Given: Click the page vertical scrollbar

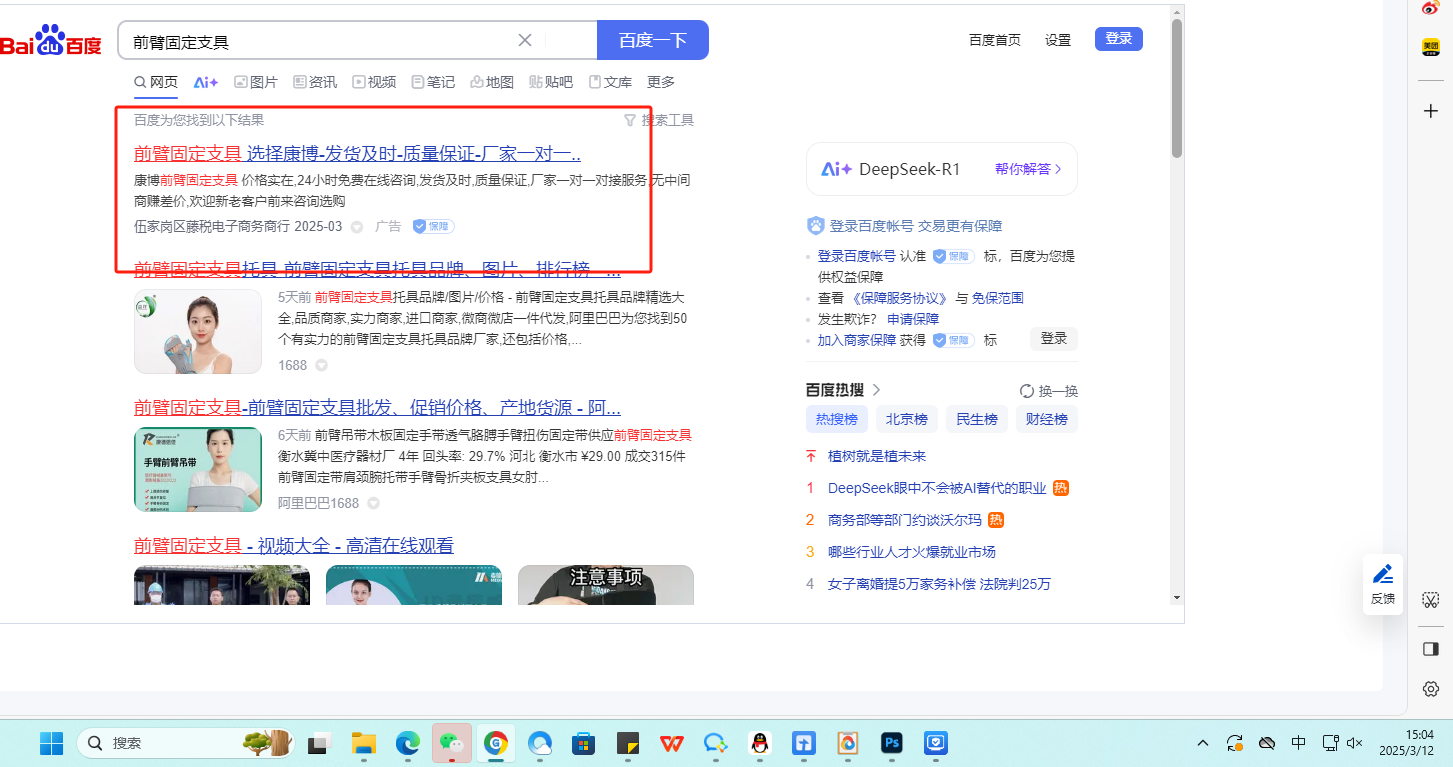Looking at the screenshot, I should click(x=1177, y=90).
